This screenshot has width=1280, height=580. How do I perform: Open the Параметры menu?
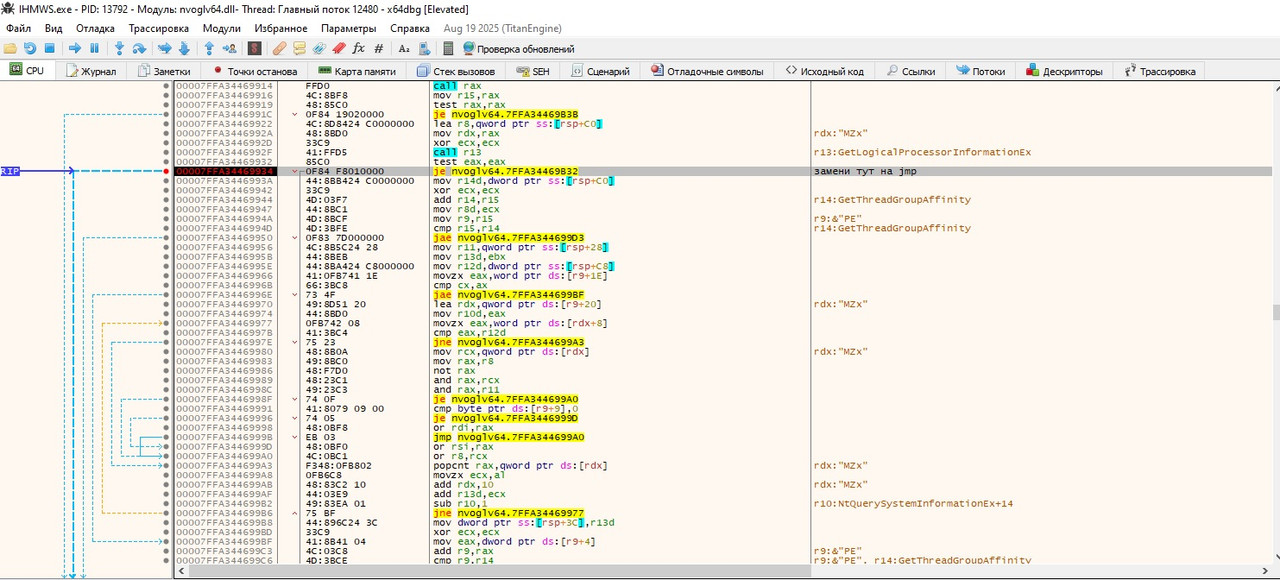coord(348,29)
